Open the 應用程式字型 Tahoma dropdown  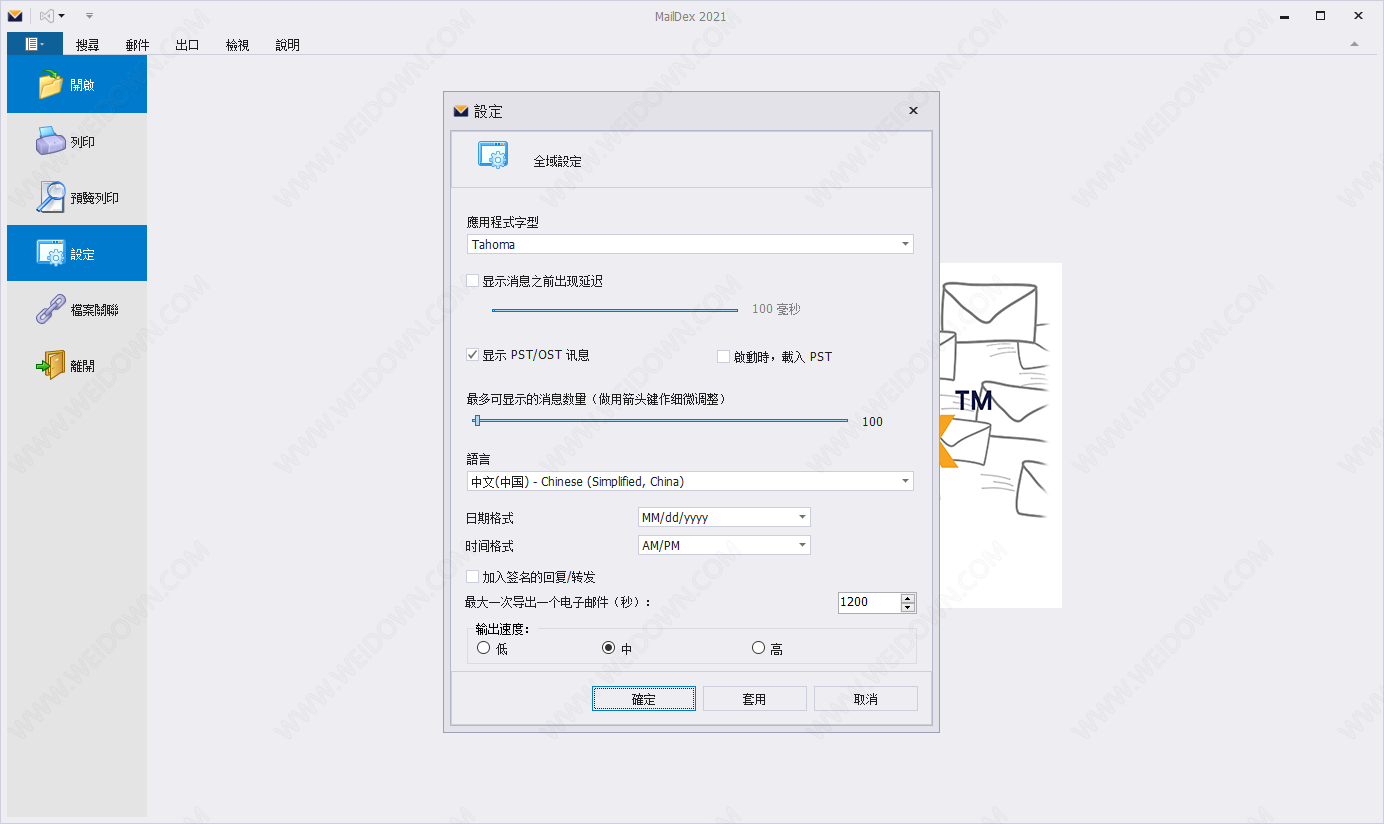(x=690, y=244)
